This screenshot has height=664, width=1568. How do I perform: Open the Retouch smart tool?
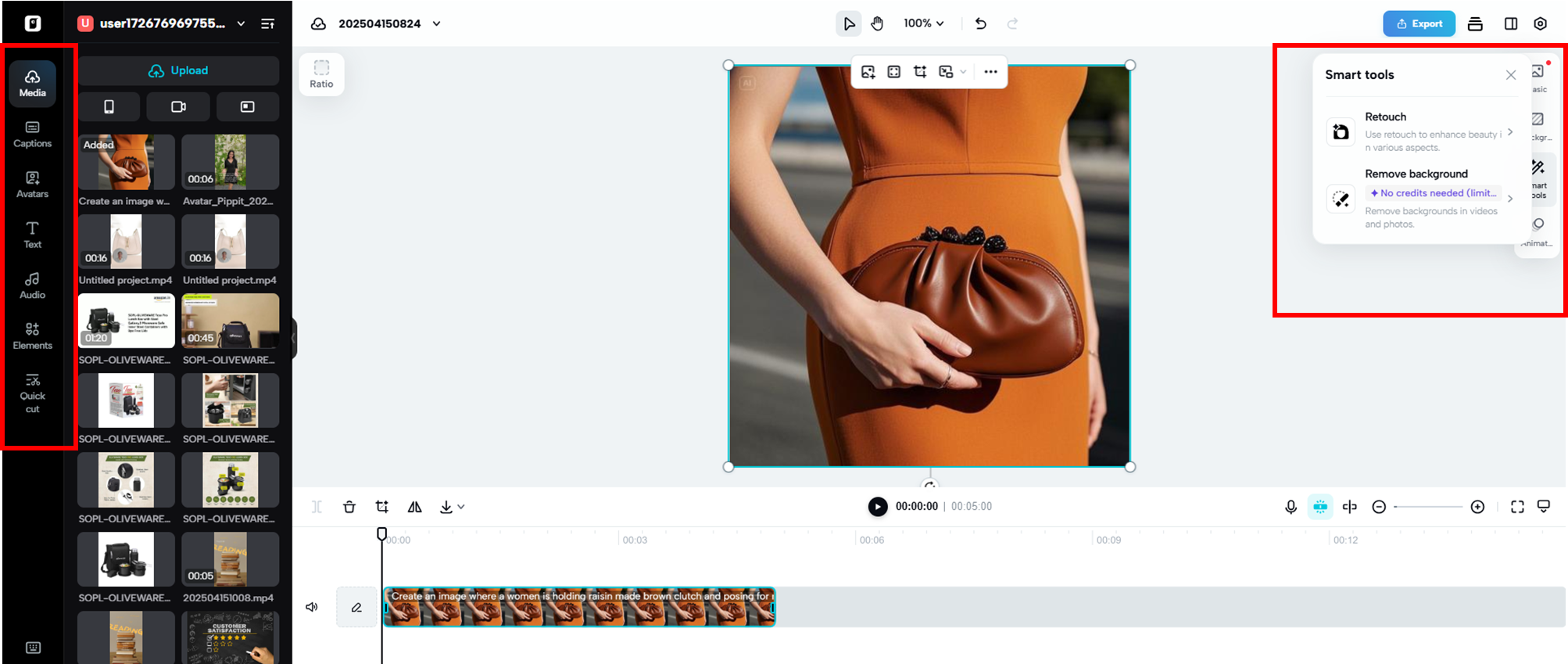pyautogui.click(x=1421, y=131)
